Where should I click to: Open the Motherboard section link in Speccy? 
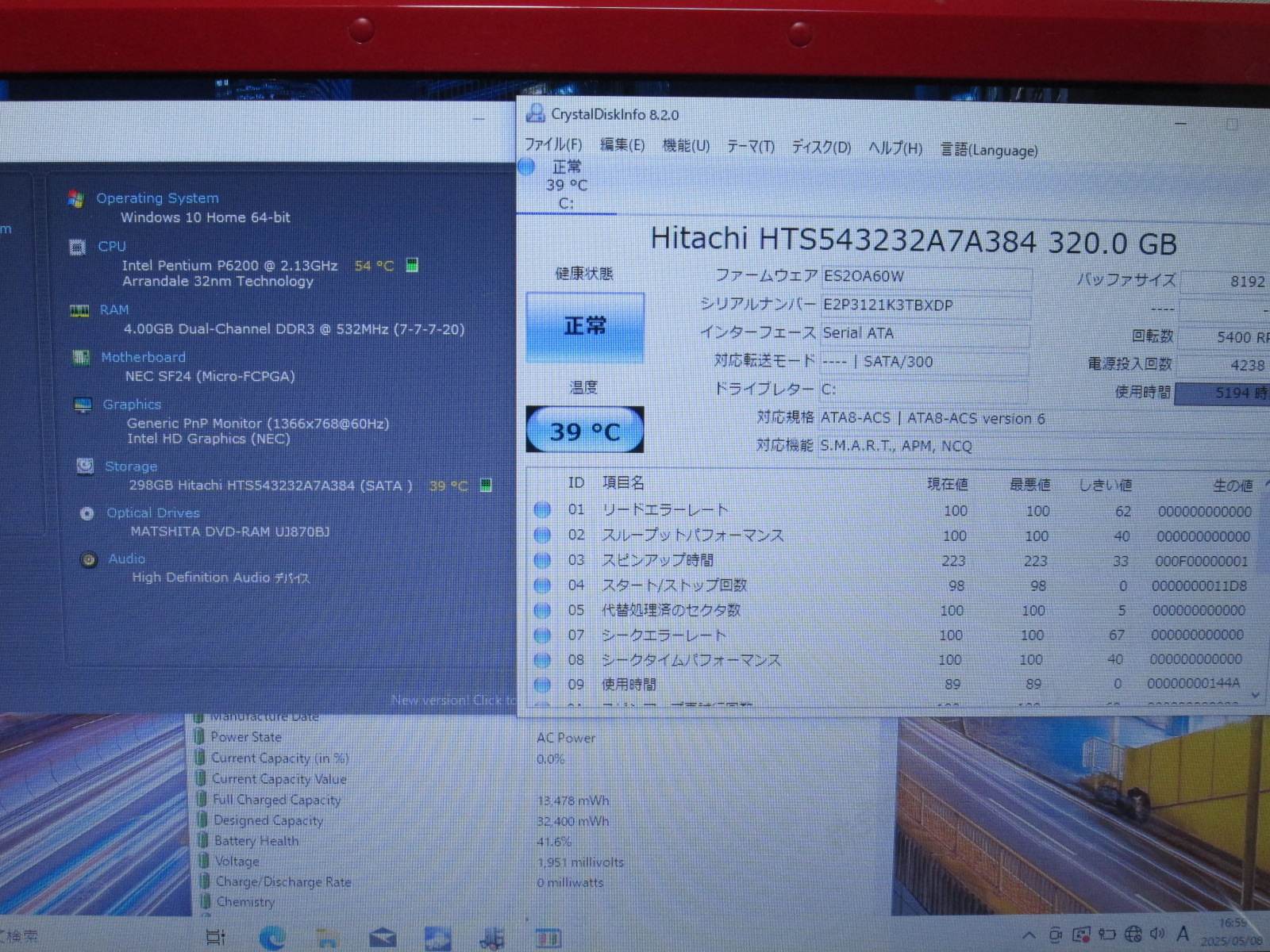click(x=143, y=357)
